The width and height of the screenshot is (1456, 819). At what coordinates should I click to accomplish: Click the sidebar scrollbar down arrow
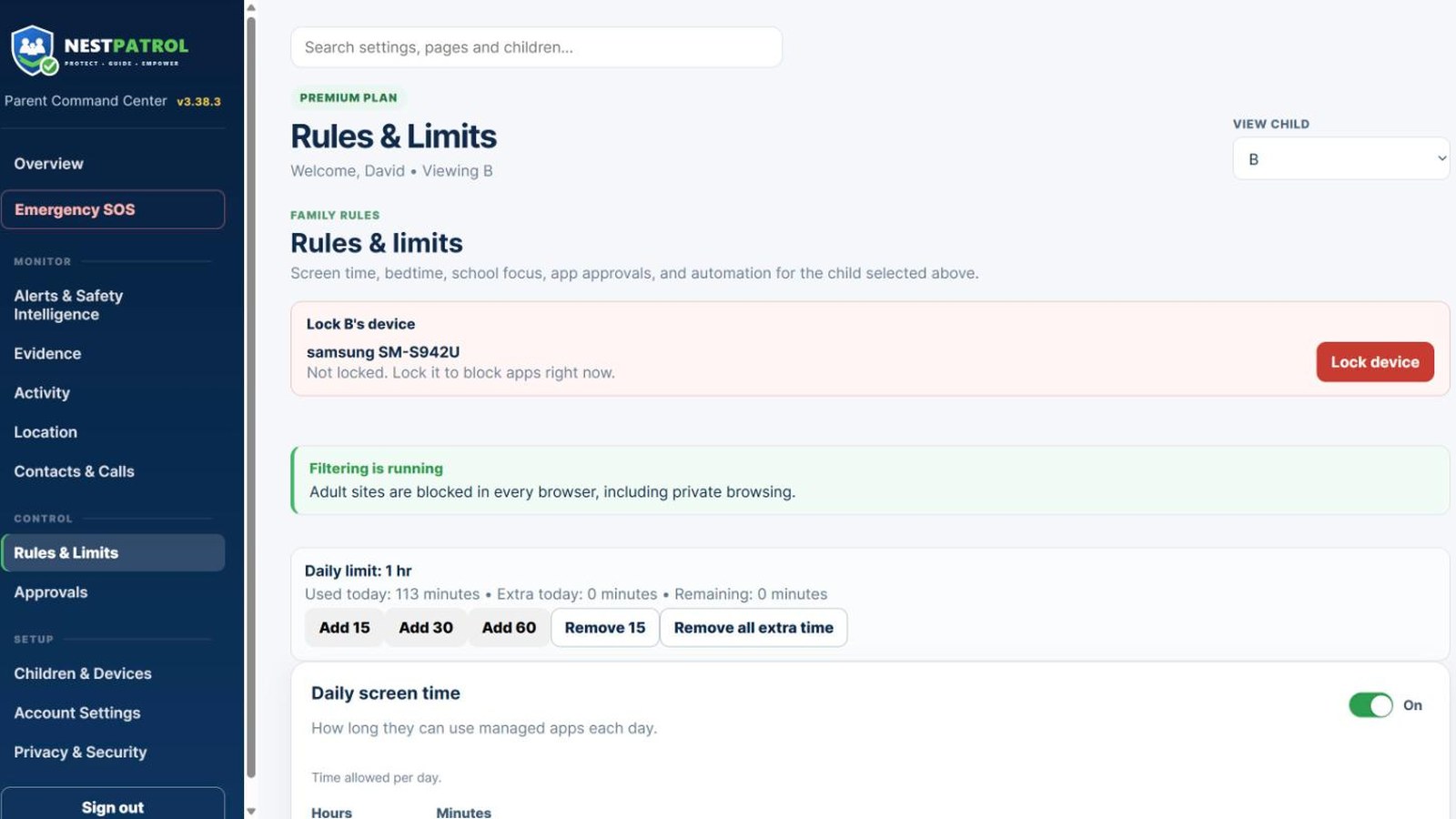coord(251,811)
